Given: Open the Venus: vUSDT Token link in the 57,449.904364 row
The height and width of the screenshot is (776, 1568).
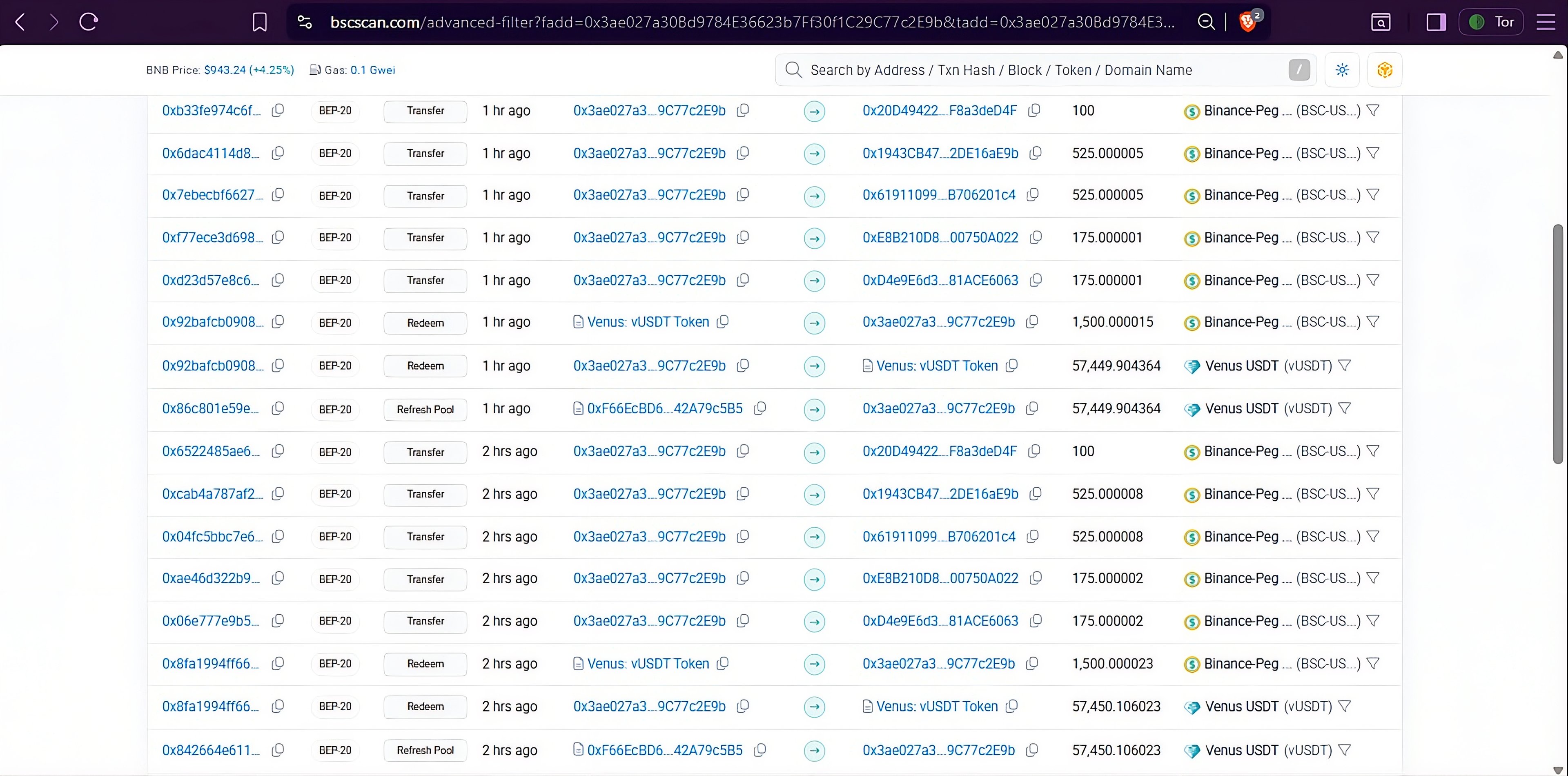Looking at the screenshot, I should (937, 366).
